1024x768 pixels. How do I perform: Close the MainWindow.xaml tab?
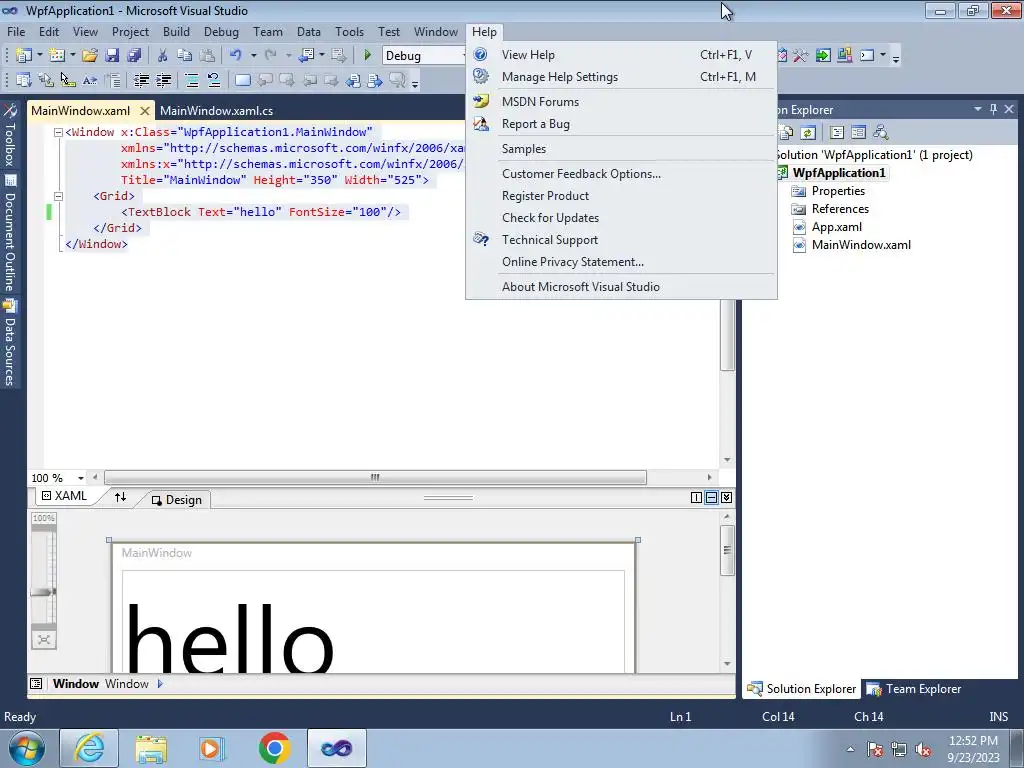pyautogui.click(x=145, y=111)
